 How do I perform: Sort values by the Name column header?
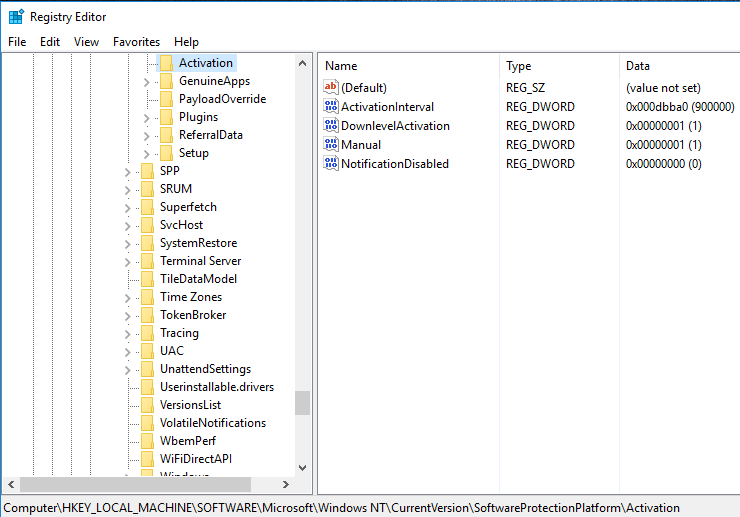pyautogui.click(x=409, y=66)
